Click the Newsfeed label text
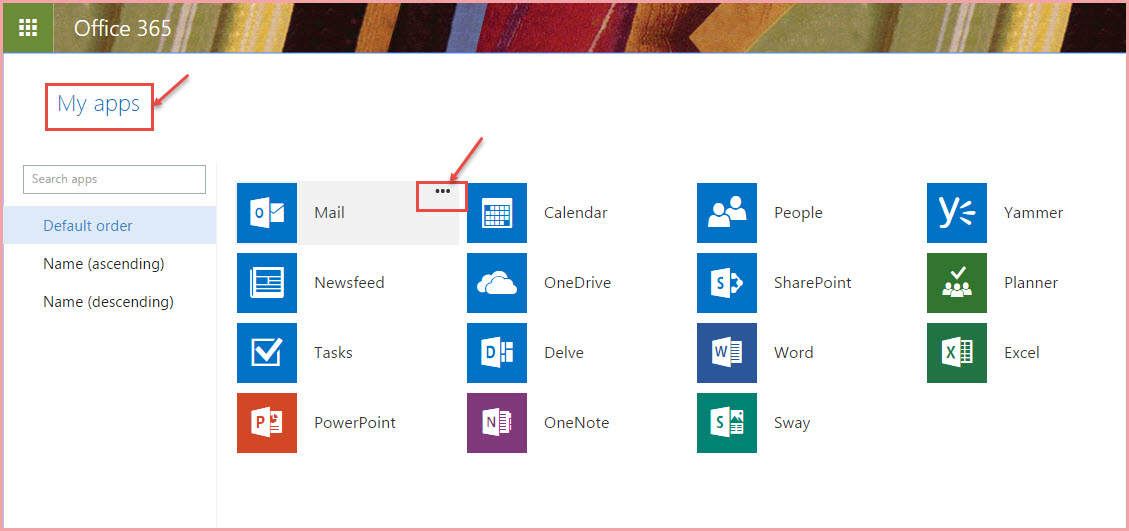This screenshot has width=1129, height=531. pyautogui.click(x=349, y=283)
